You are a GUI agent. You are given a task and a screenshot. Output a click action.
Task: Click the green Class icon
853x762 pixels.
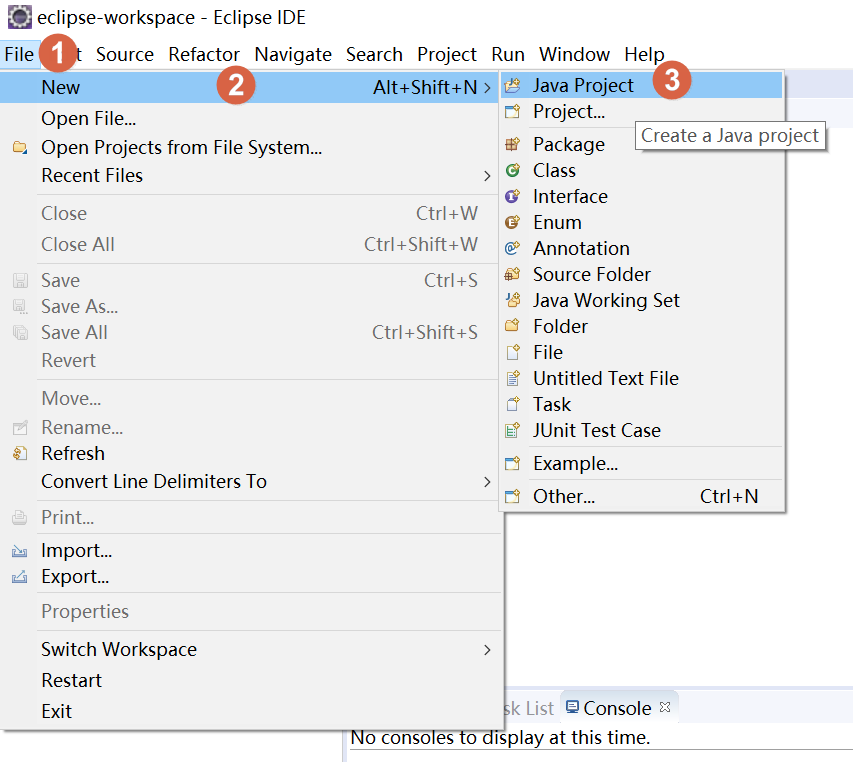pos(513,170)
